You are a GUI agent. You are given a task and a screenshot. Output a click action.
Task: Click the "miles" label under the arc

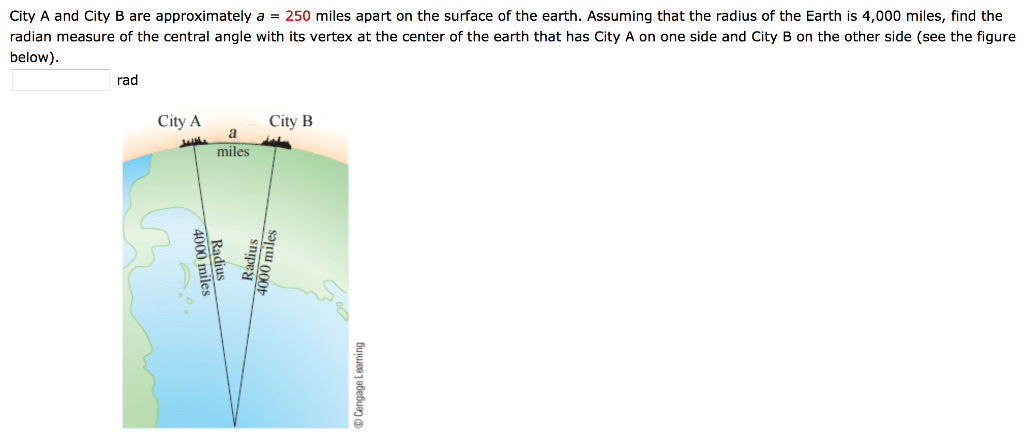pos(233,152)
